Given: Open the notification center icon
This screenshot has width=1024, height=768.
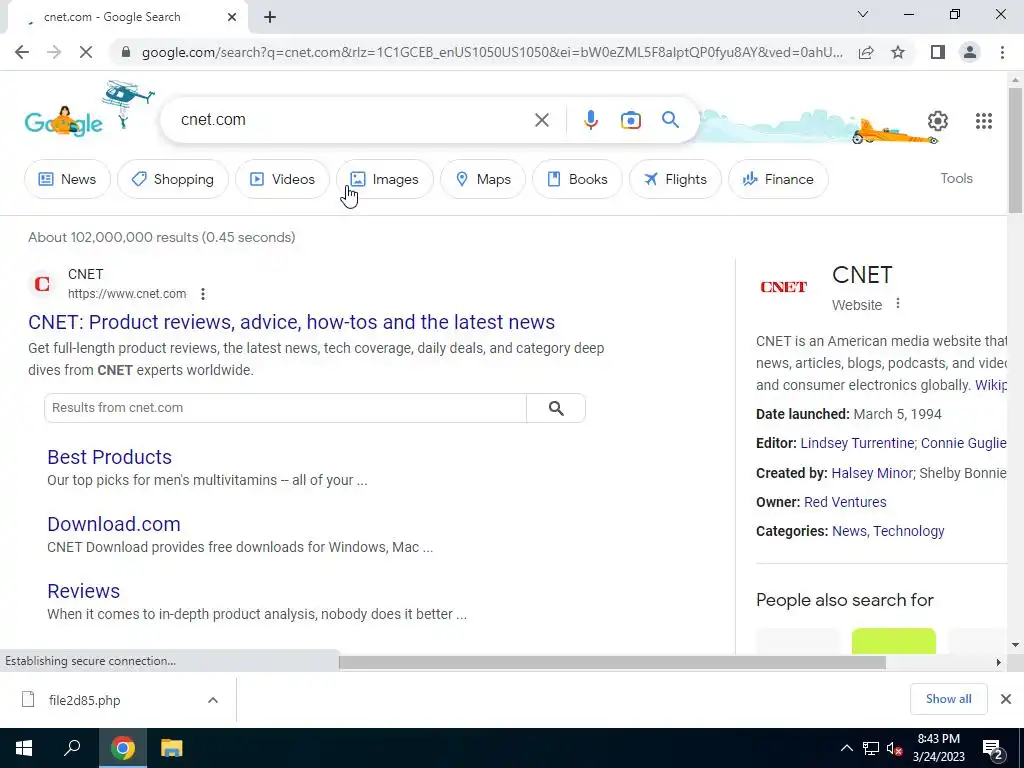Looking at the screenshot, I should click(x=992, y=749).
